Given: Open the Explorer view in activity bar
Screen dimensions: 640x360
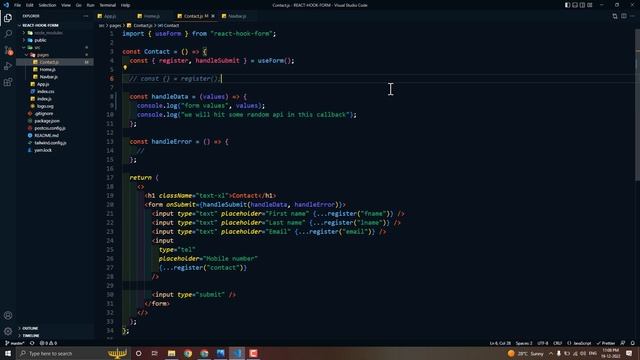Looking at the screenshot, I should 8,18.
